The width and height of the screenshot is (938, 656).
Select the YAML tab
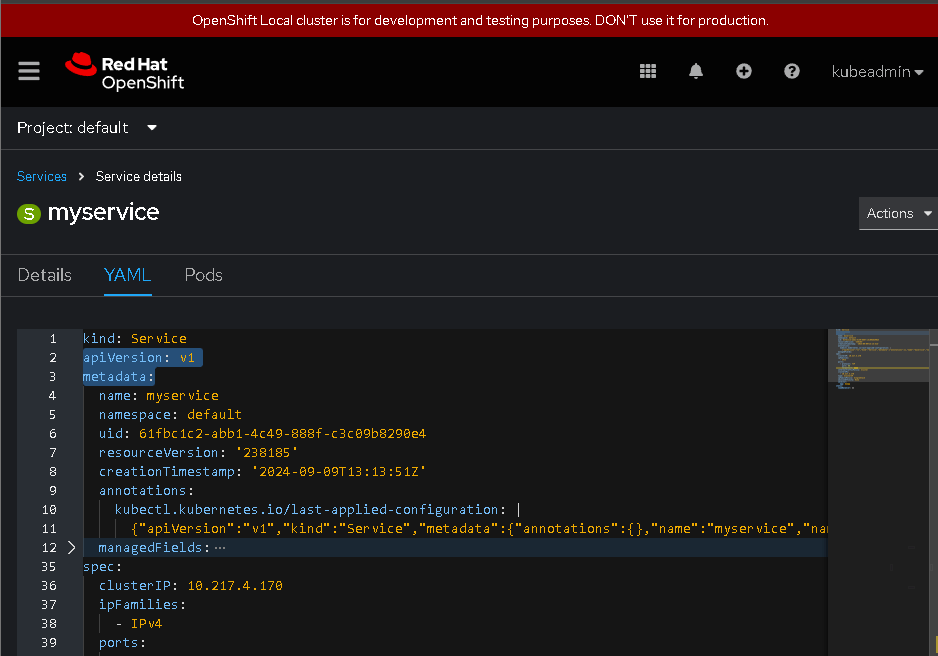pyautogui.click(x=127, y=275)
